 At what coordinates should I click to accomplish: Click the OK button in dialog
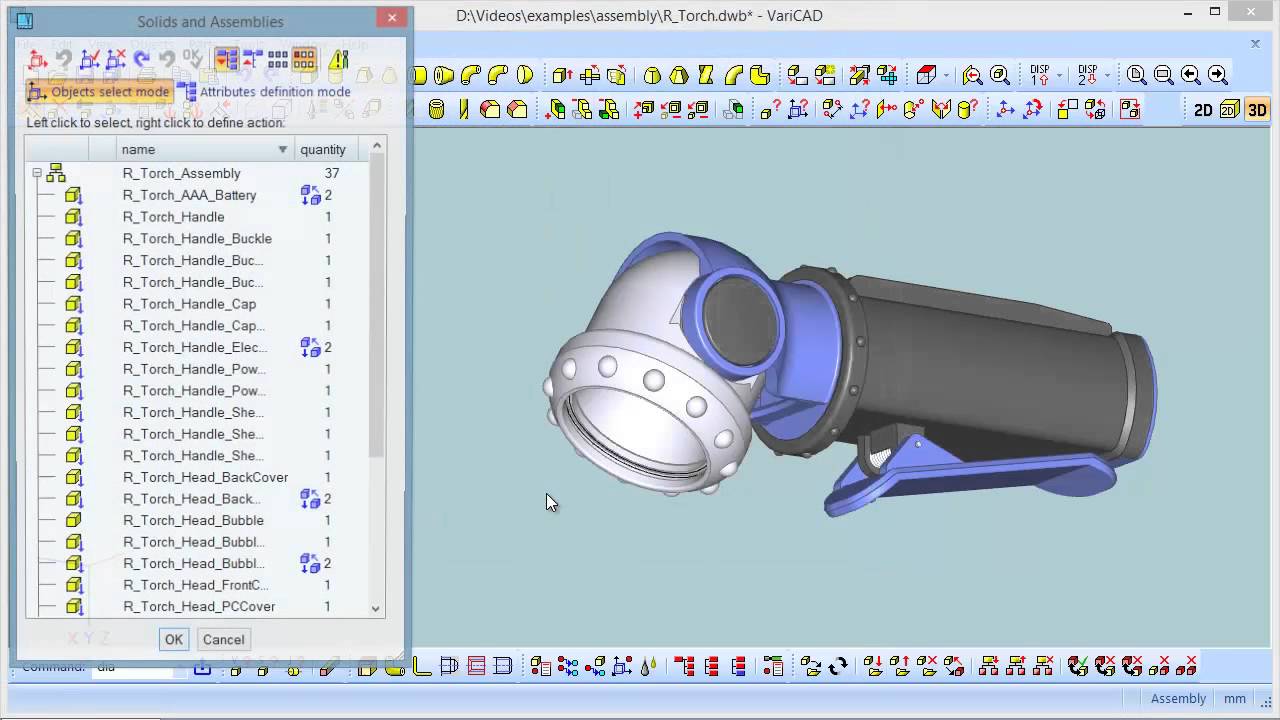173,640
